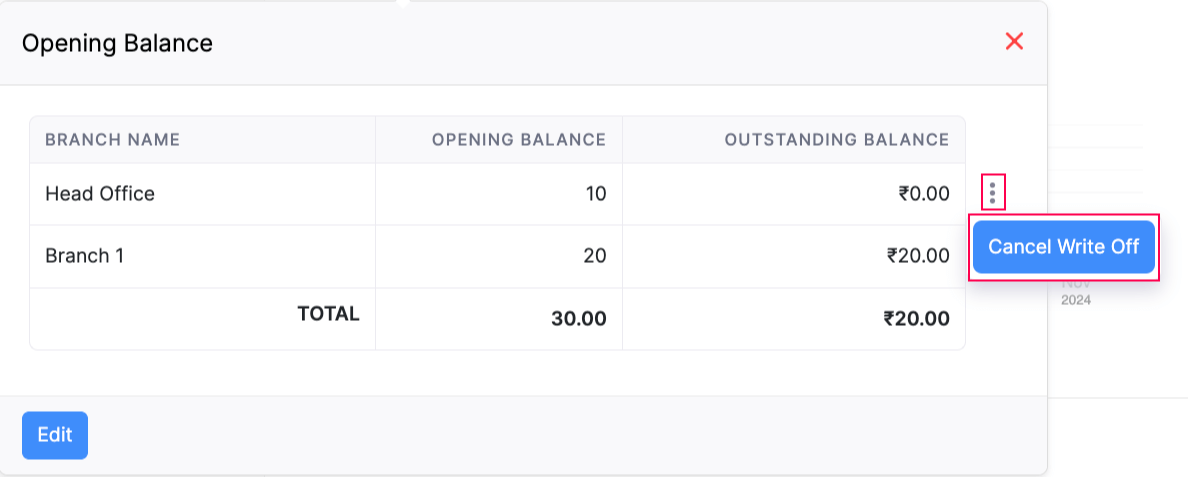Select Head Office outstanding balance ₹0.00

[923, 194]
